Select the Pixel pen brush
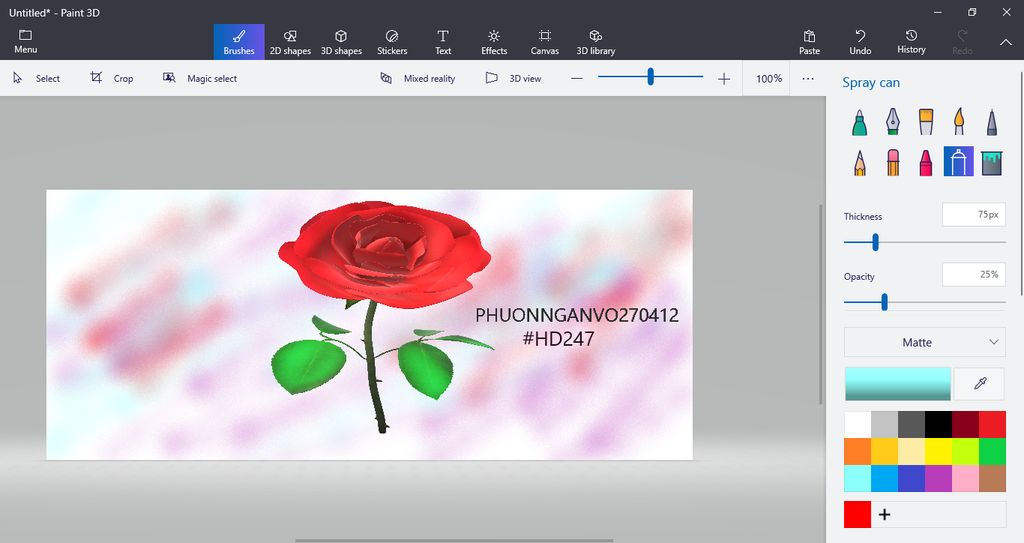The image size is (1024, 543). pos(991,122)
